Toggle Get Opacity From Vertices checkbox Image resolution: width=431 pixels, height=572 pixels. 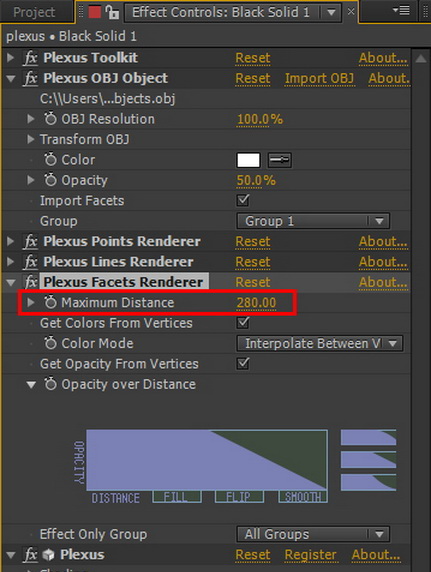243,363
